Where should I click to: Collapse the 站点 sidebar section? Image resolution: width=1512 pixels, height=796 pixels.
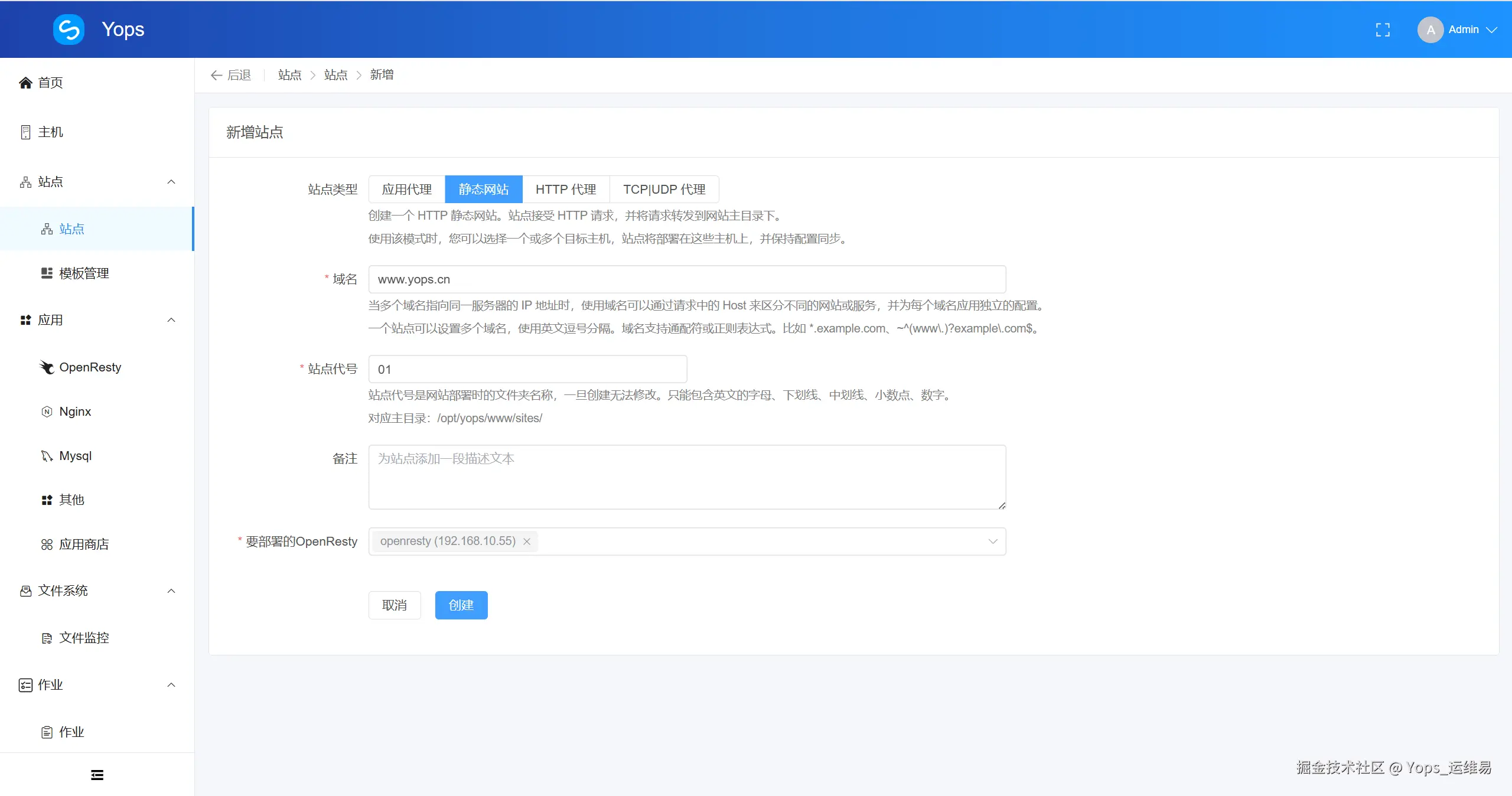171,181
